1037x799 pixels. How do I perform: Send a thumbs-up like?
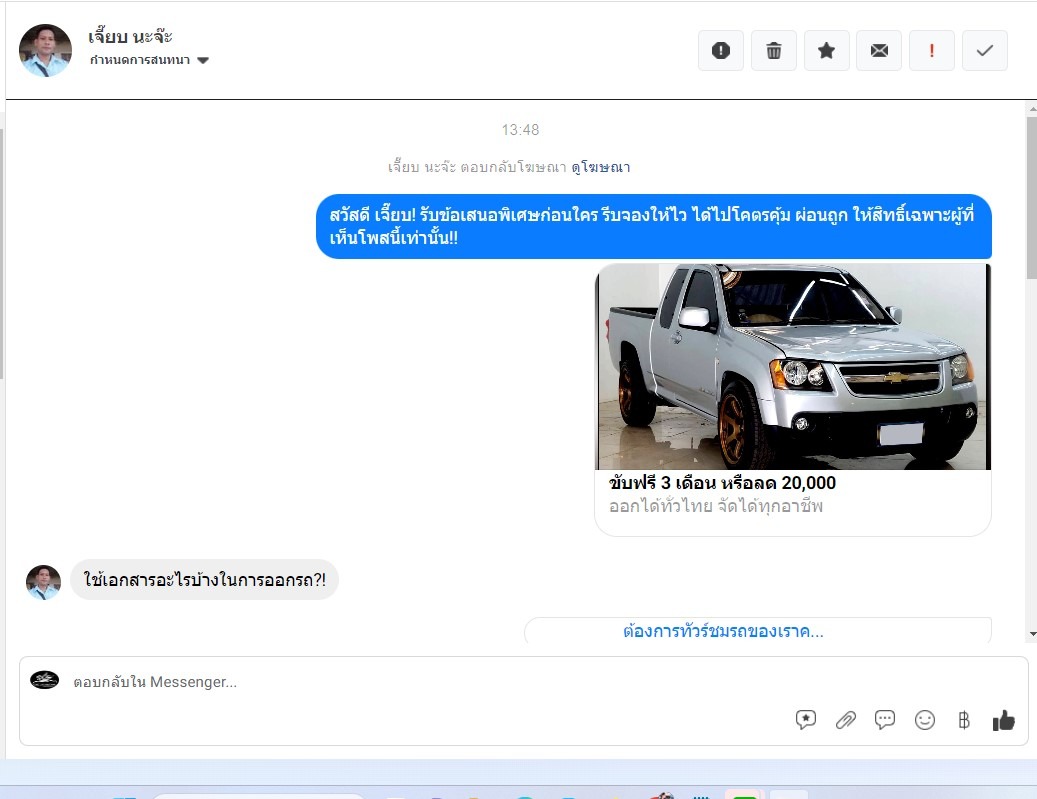point(1003,720)
